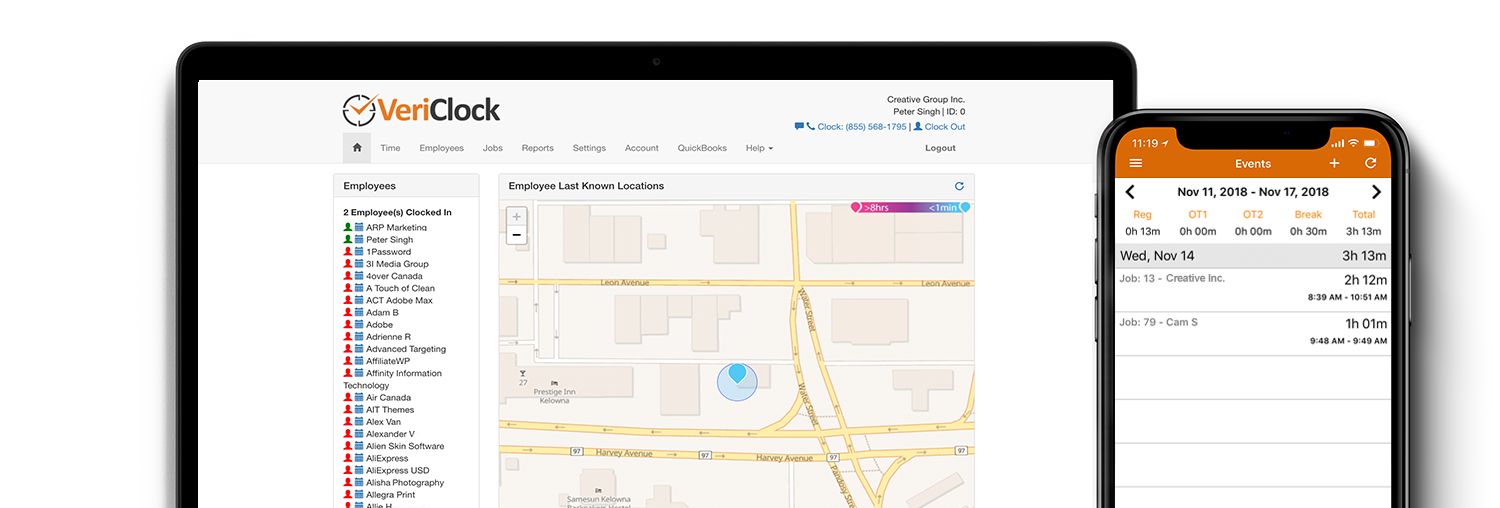Image resolution: width=1500 pixels, height=508 pixels.
Task: Click Clock: (855) 568-1795 phone link
Action: click(x=862, y=127)
